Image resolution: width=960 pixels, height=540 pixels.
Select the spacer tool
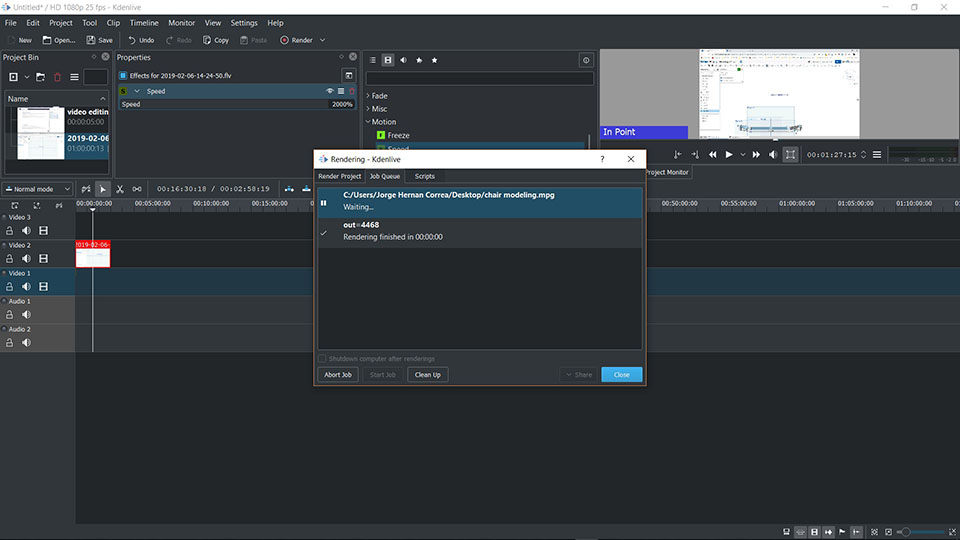(137, 189)
